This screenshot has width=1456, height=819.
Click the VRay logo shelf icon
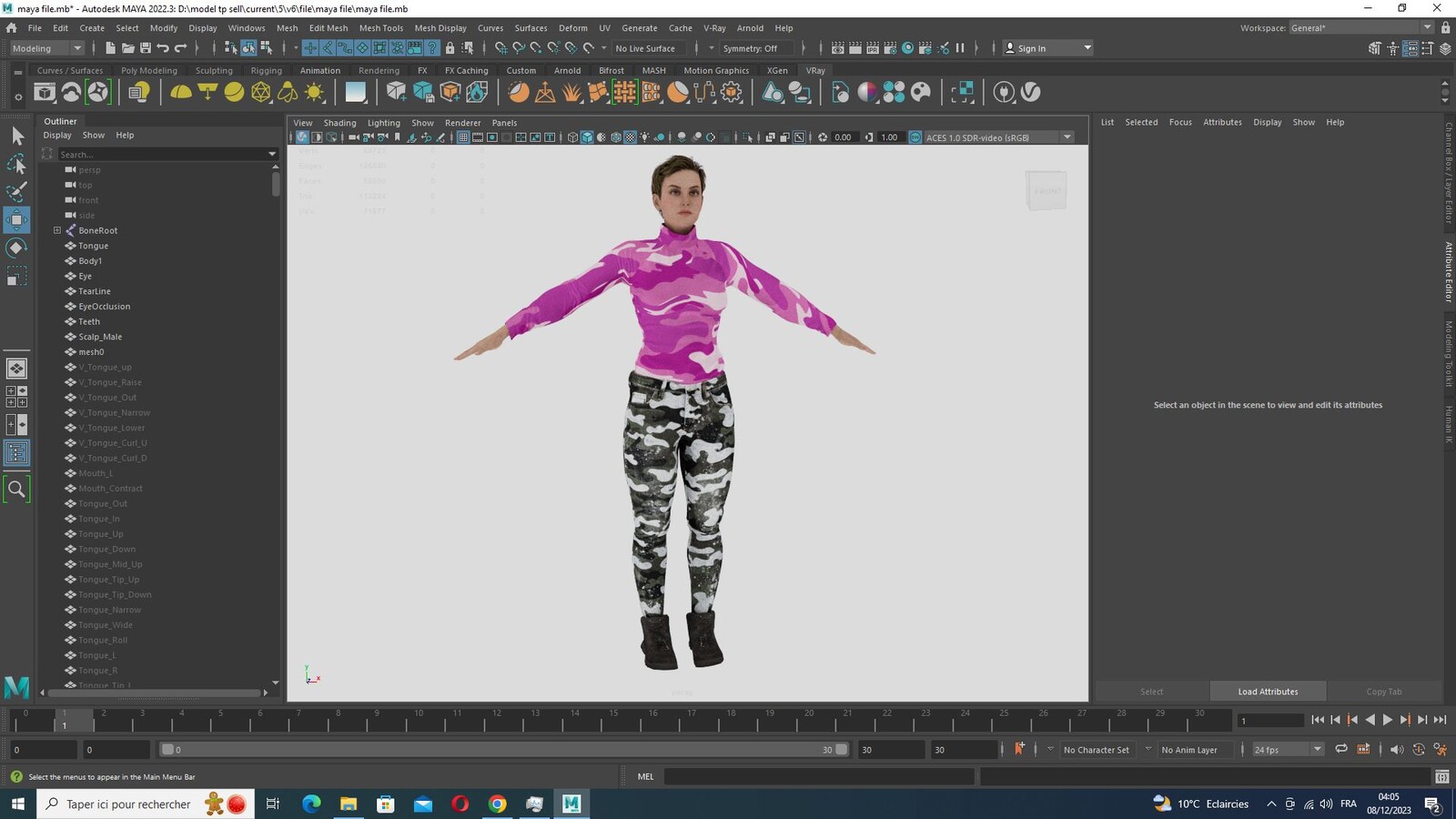coord(1030,92)
